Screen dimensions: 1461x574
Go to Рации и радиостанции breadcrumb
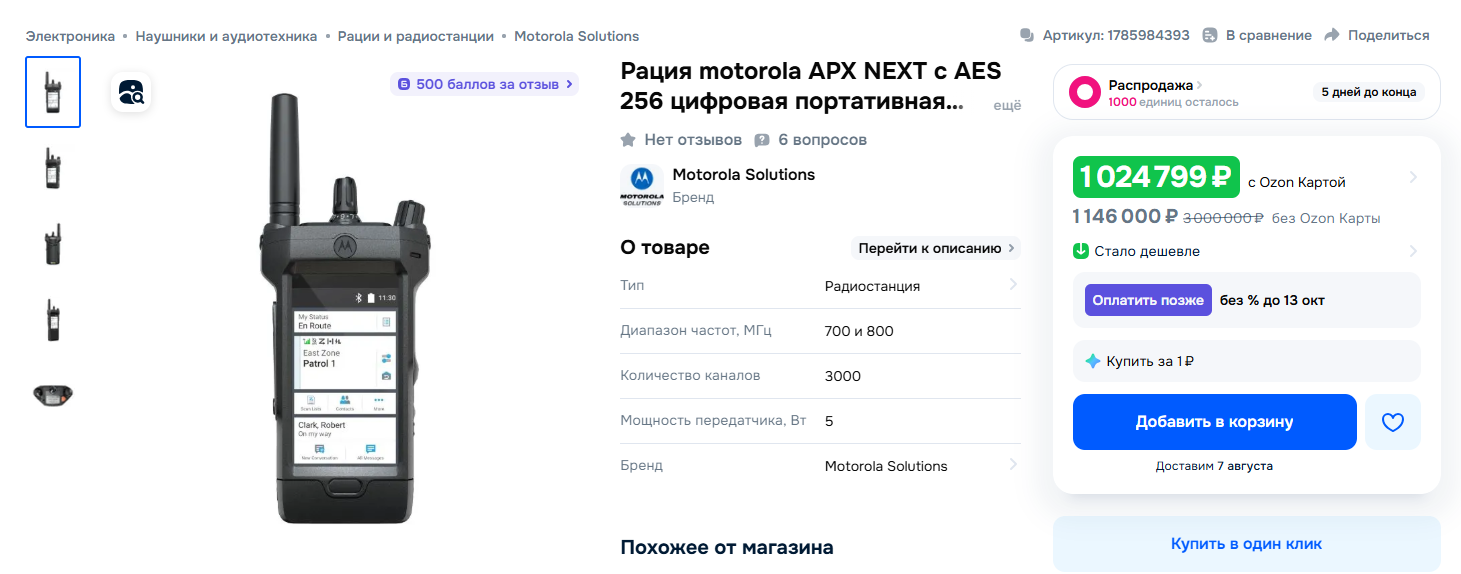[x=415, y=36]
